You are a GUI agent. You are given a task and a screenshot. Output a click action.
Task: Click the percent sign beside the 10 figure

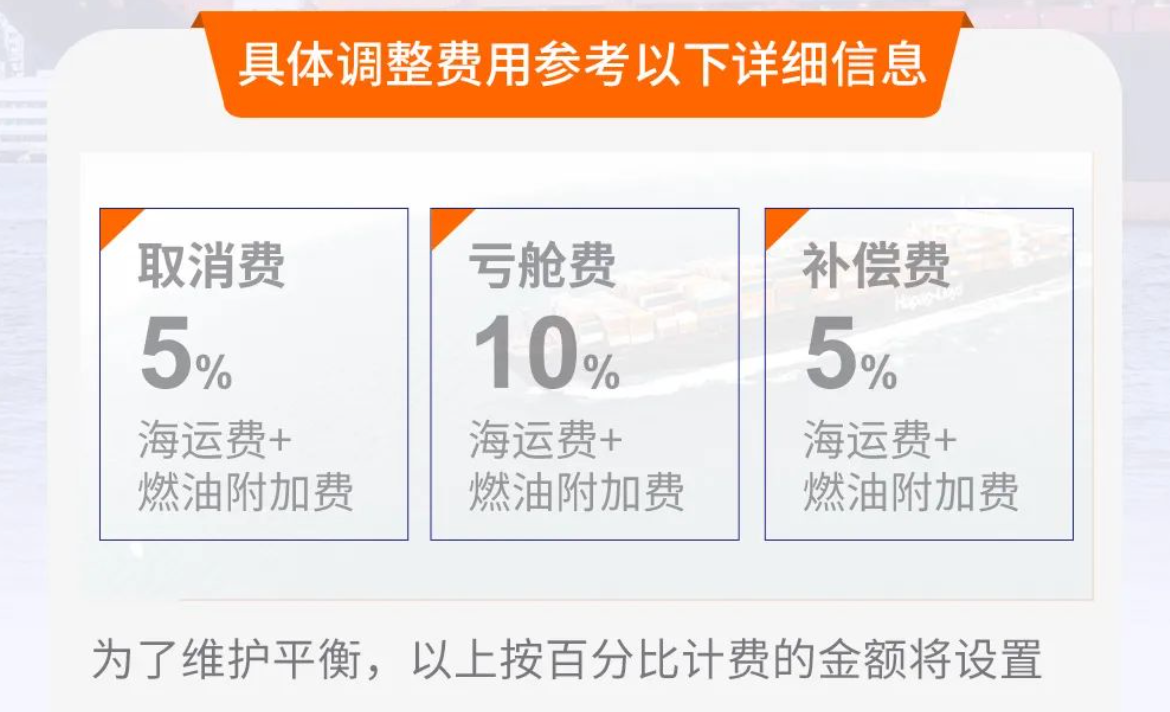click(x=603, y=374)
